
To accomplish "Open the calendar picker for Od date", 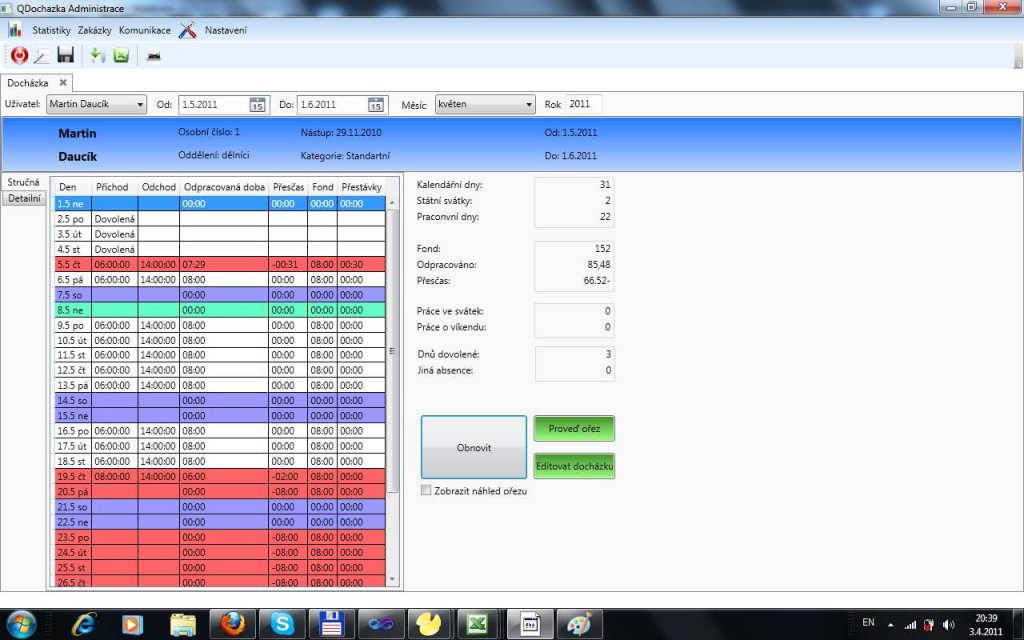I will coord(257,104).
